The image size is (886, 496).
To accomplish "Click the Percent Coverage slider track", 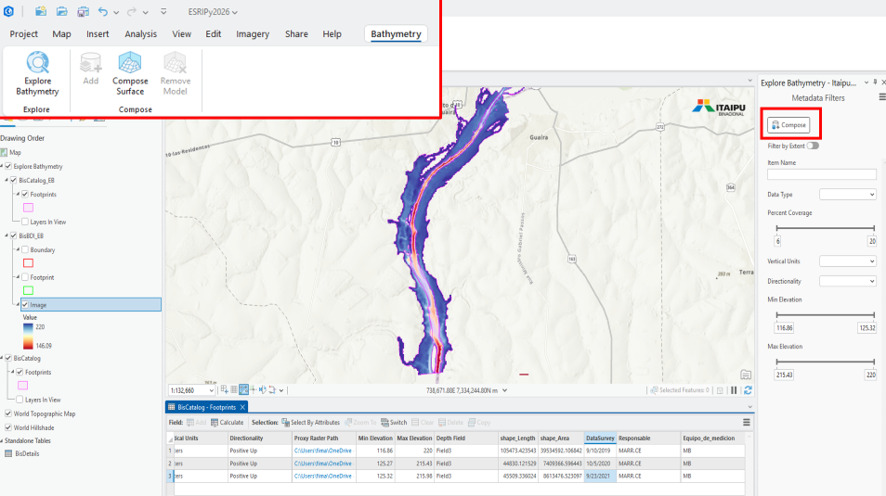I will 825,228.
